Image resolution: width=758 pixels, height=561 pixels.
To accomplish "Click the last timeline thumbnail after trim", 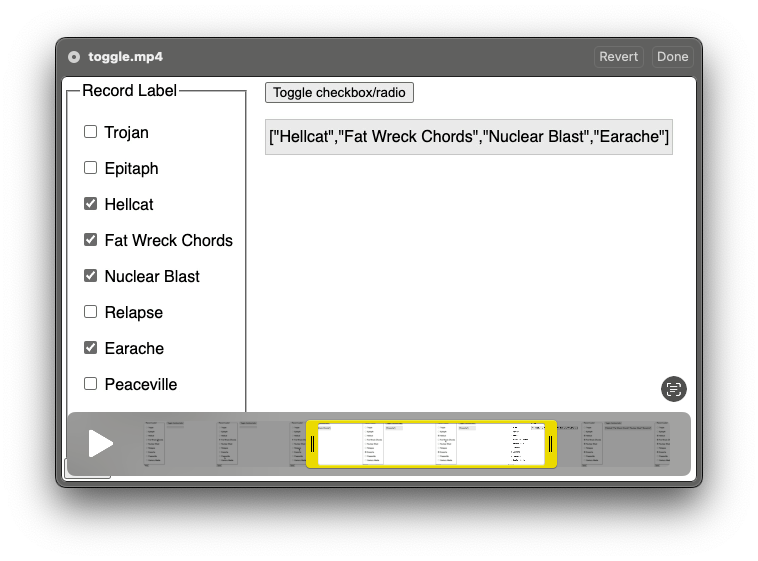I will point(662,443).
